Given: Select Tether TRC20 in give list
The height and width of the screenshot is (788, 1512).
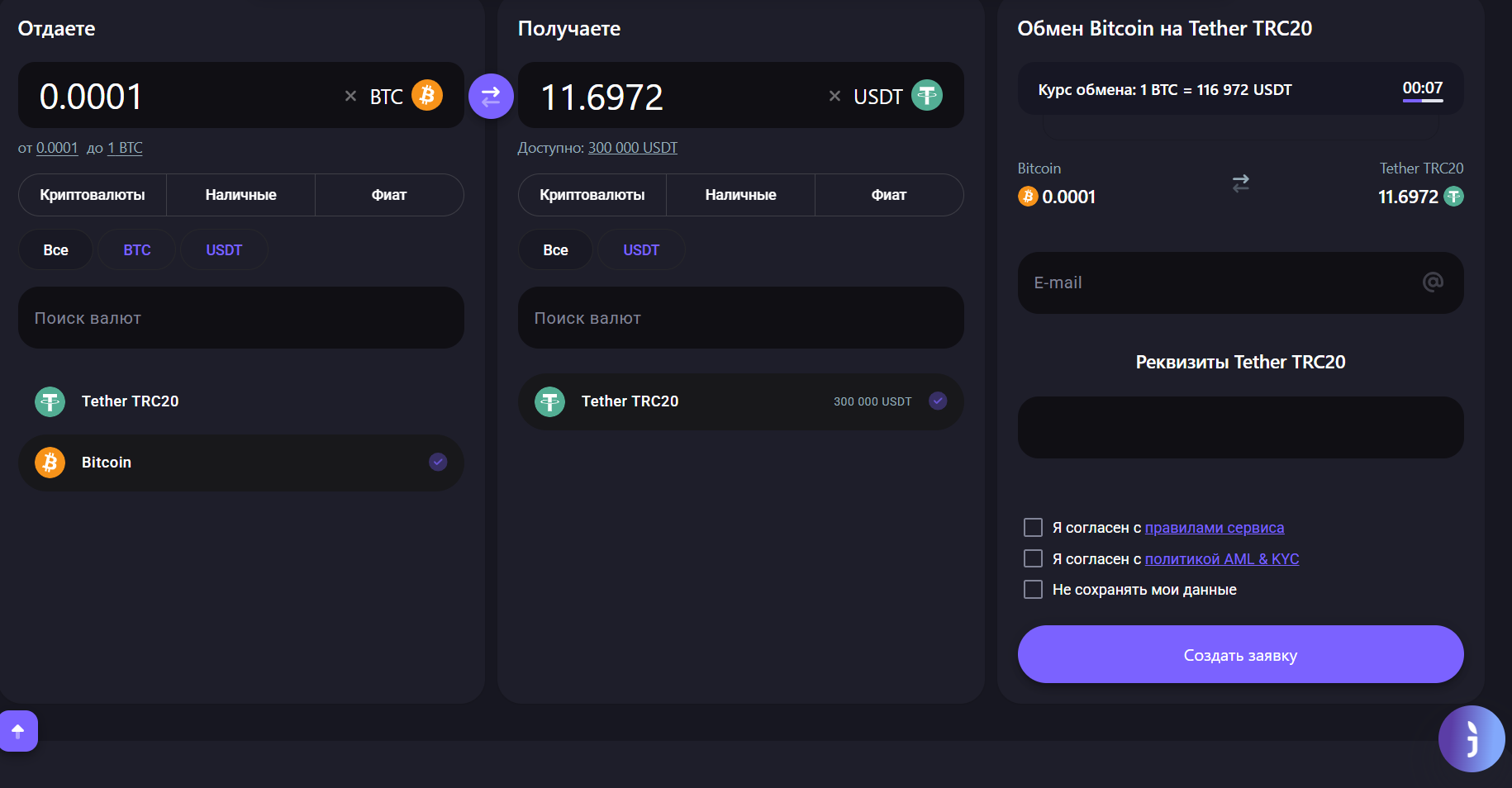Looking at the screenshot, I should pyautogui.click(x=241, y=401).
